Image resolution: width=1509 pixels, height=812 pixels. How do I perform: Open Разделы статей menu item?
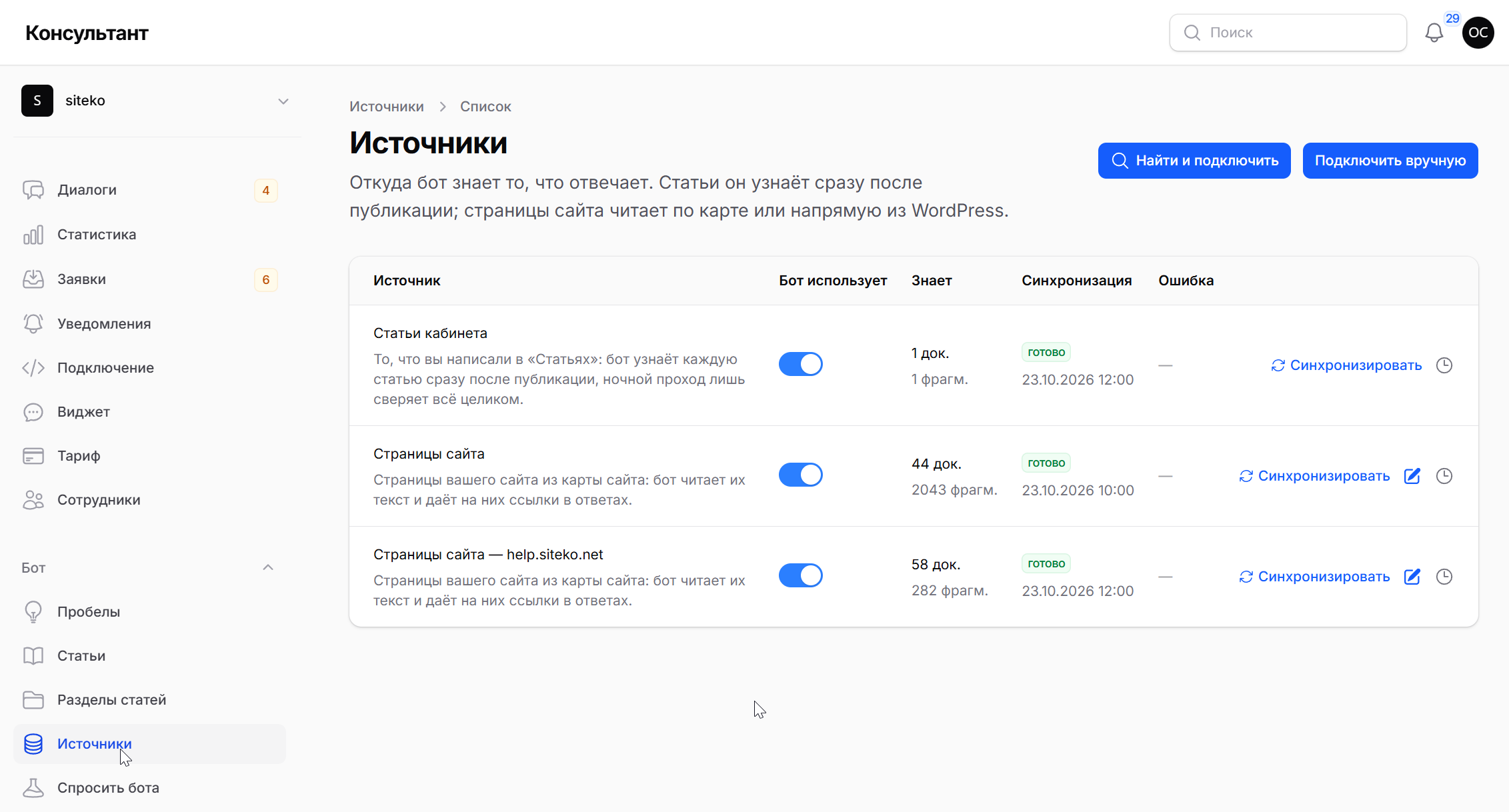(x=150, y=700)
